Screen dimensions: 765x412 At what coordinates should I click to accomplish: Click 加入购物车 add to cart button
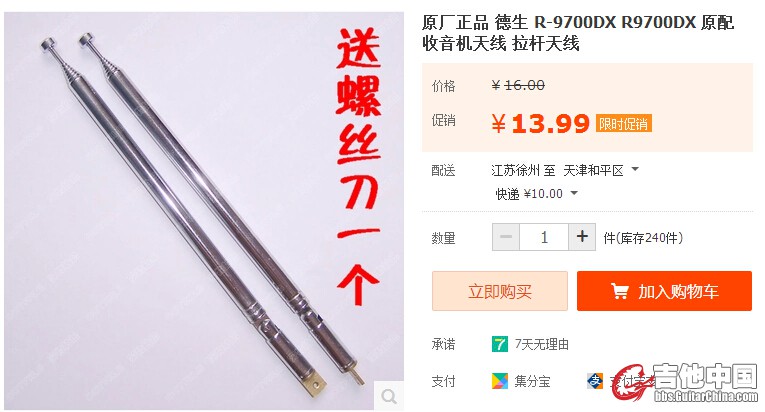coord(664,291)
